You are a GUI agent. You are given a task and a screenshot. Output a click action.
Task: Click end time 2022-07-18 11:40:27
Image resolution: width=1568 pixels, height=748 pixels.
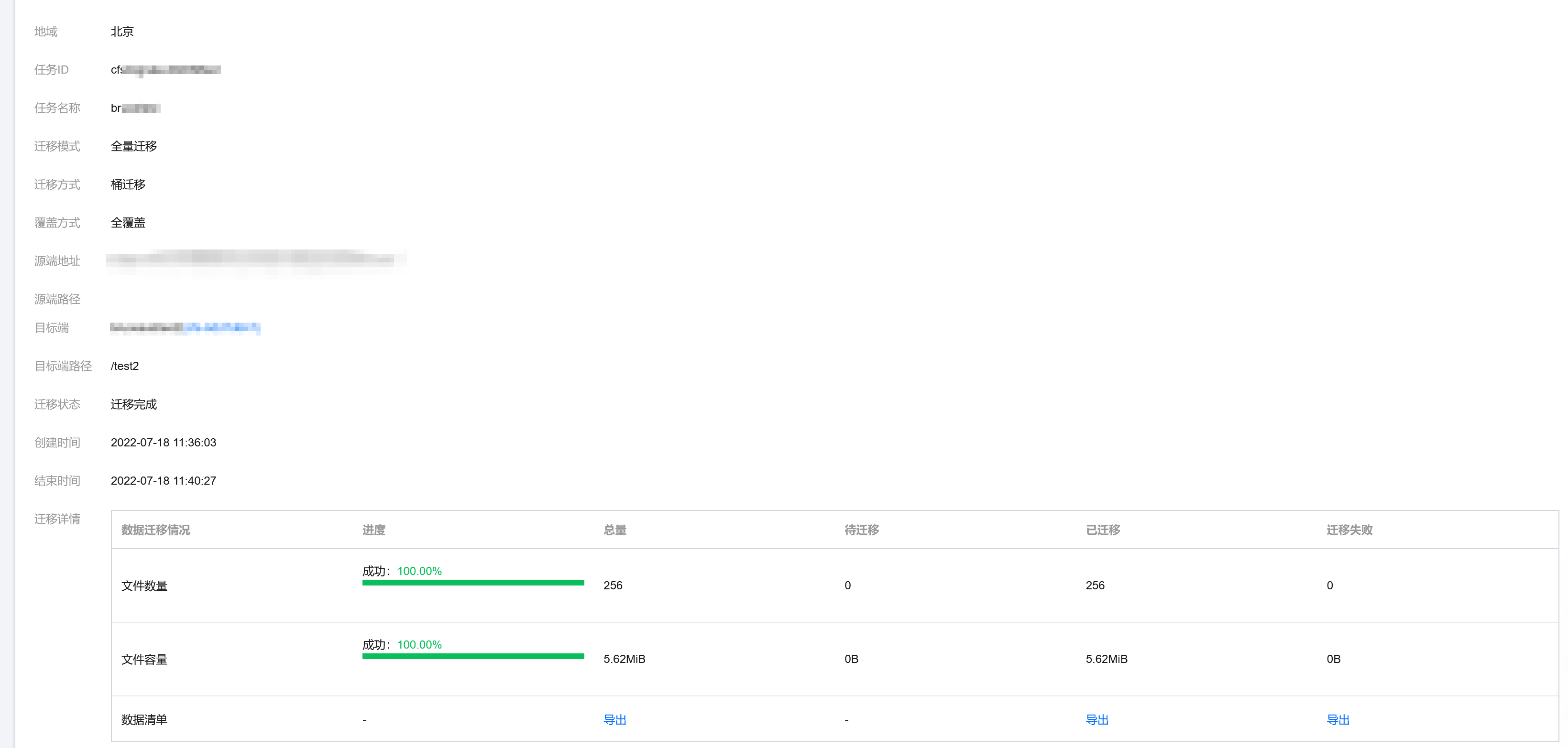click(x=163, y=481)
